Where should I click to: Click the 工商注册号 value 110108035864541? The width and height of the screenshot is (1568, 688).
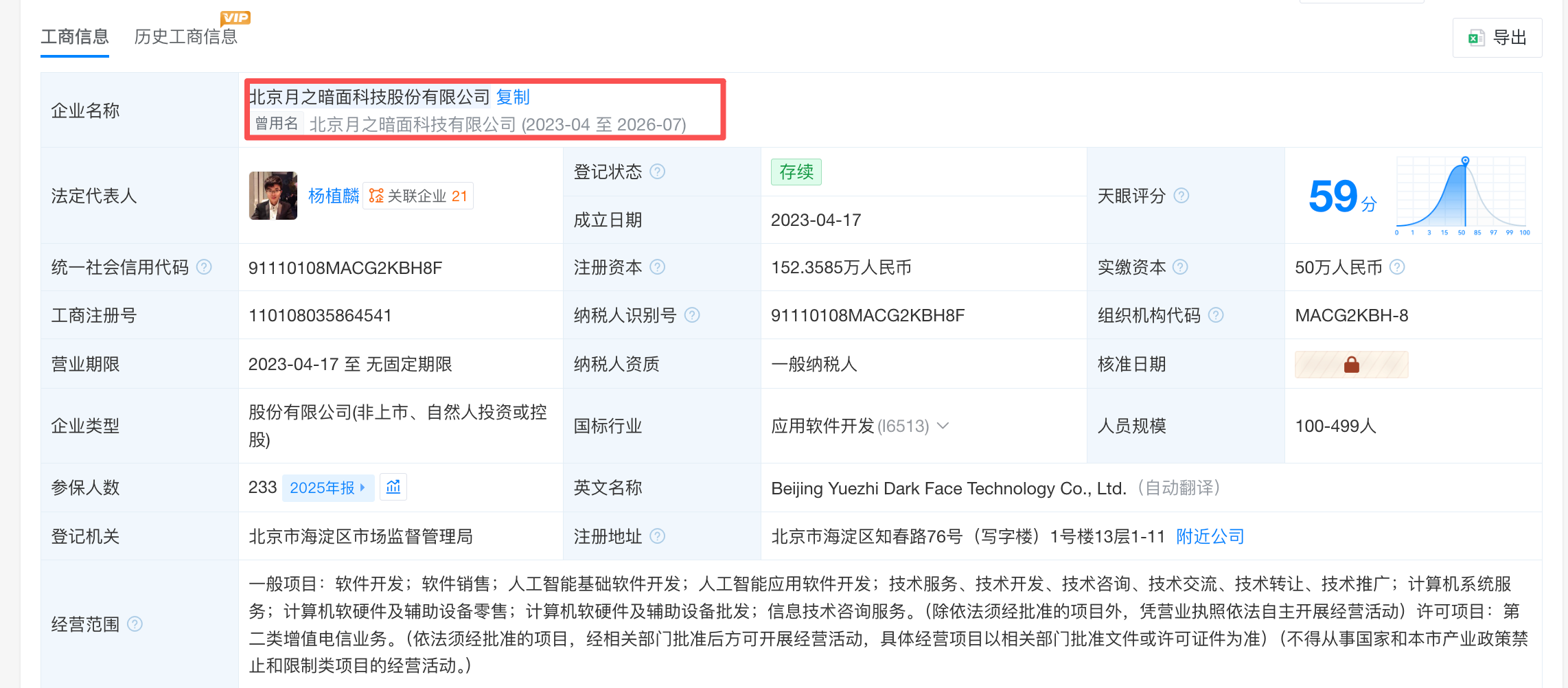320,316
